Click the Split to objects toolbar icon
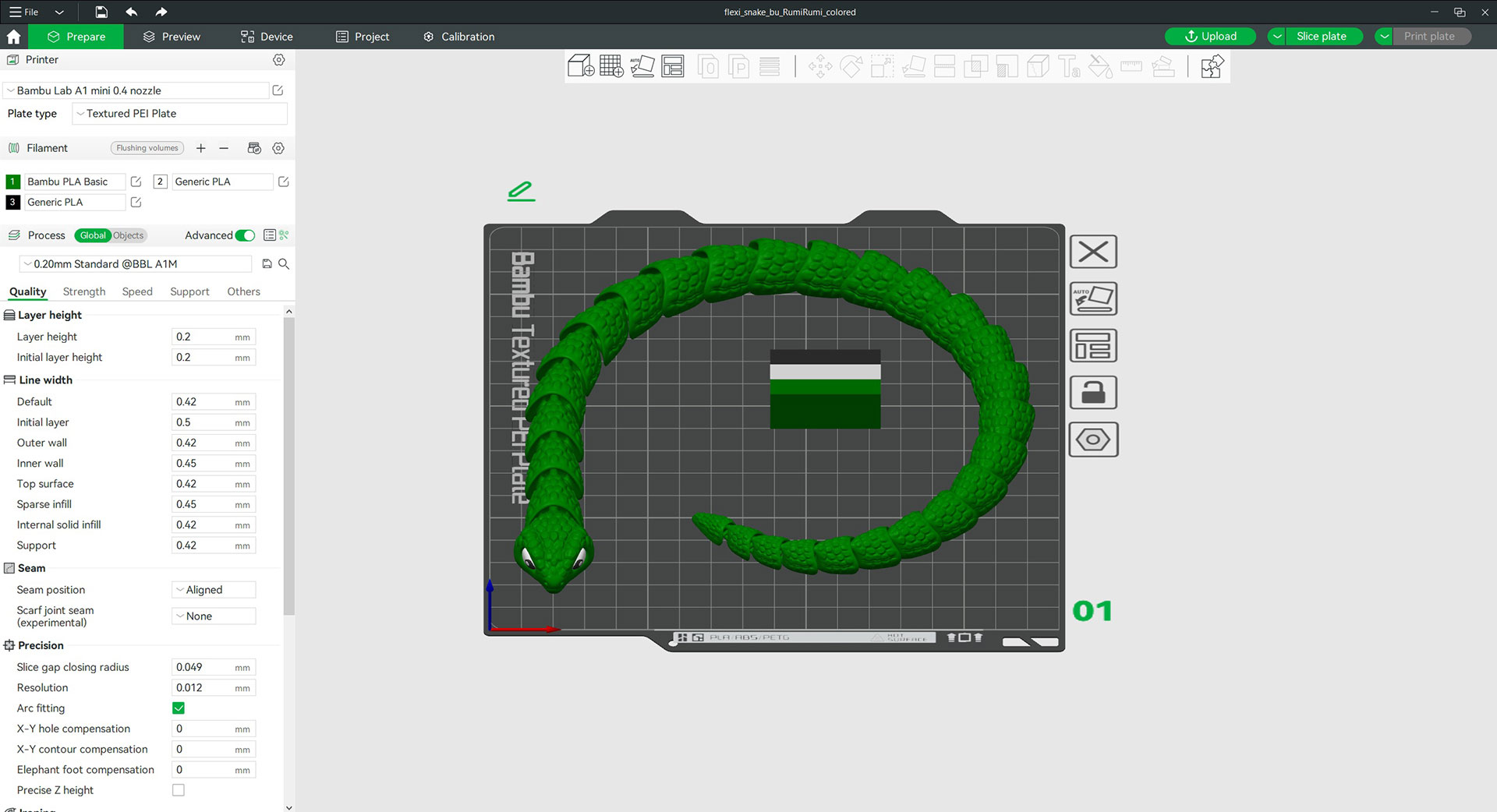The height and width of the screenshot is (812, 1497). (708, 66)
